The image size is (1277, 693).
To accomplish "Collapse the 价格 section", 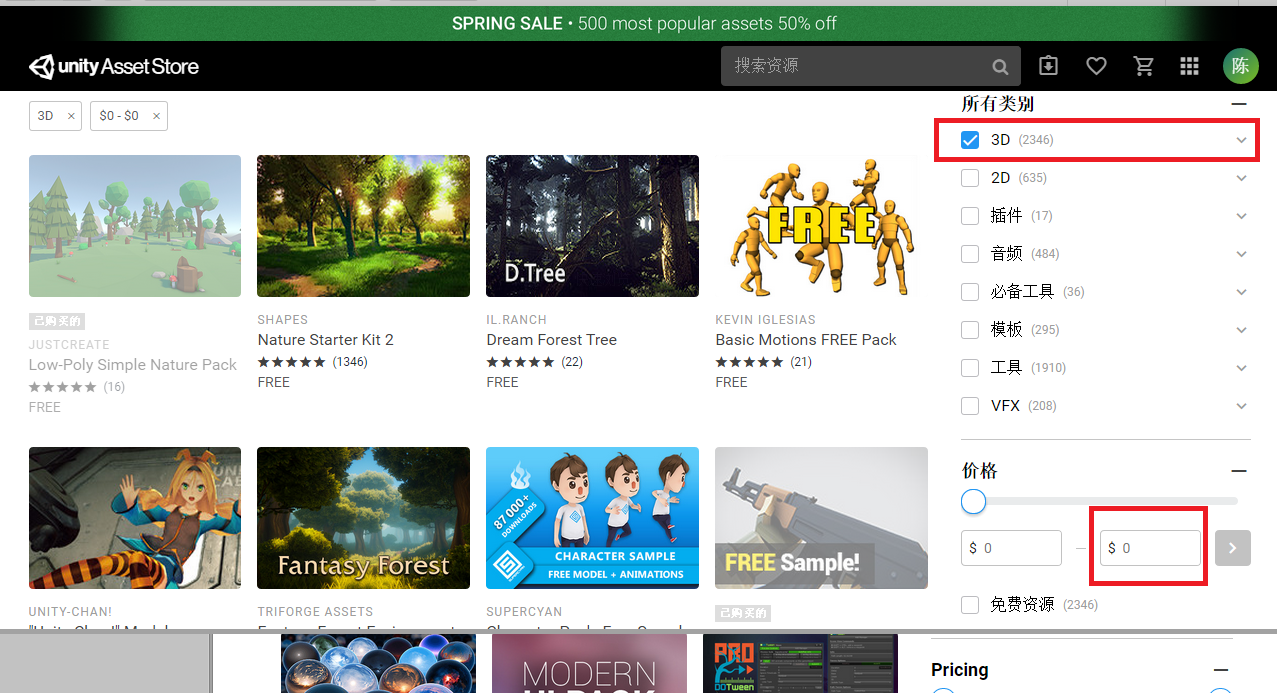I will point(1239,471).
